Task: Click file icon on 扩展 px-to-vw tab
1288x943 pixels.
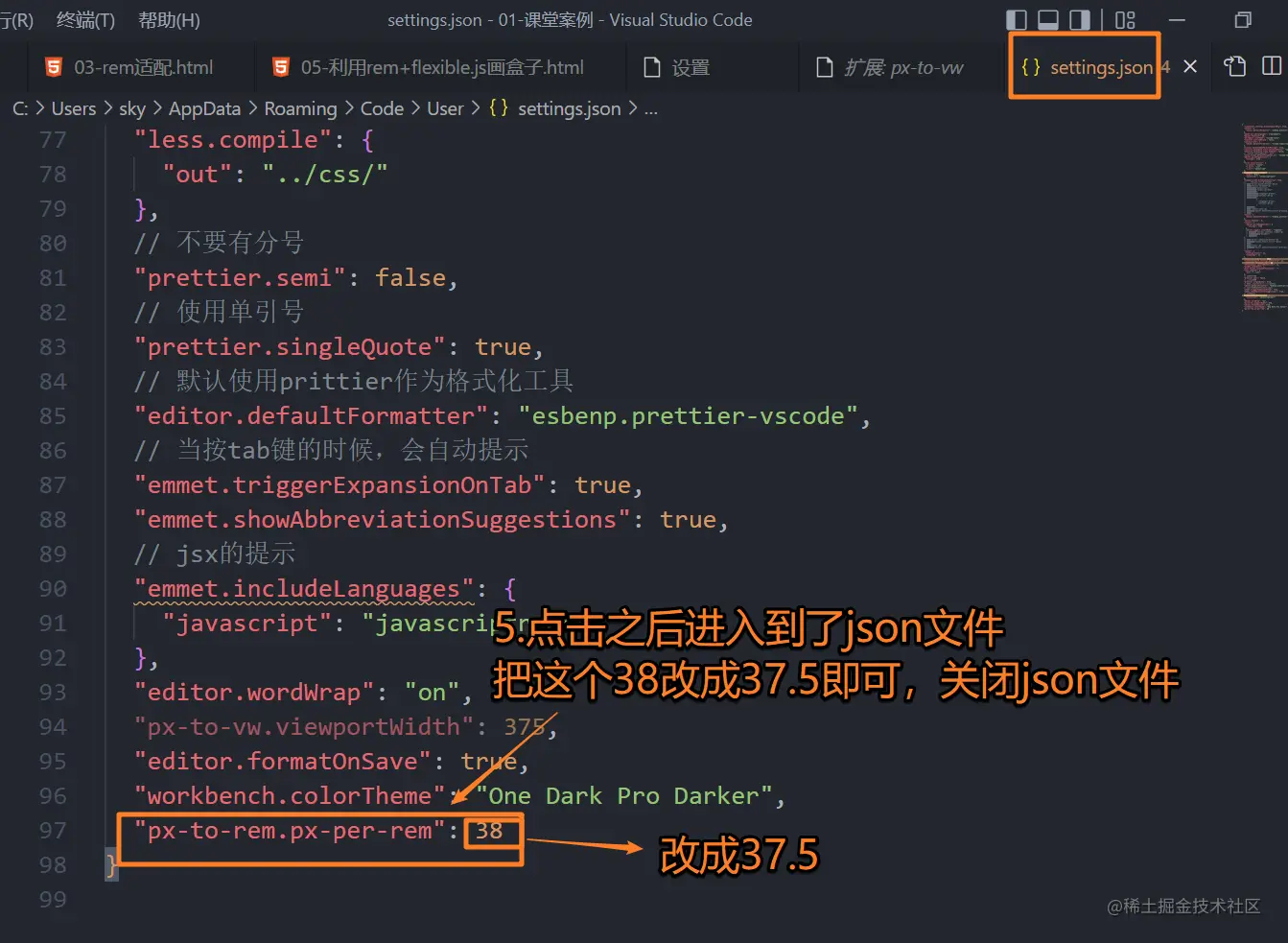Action: point(824,67)
